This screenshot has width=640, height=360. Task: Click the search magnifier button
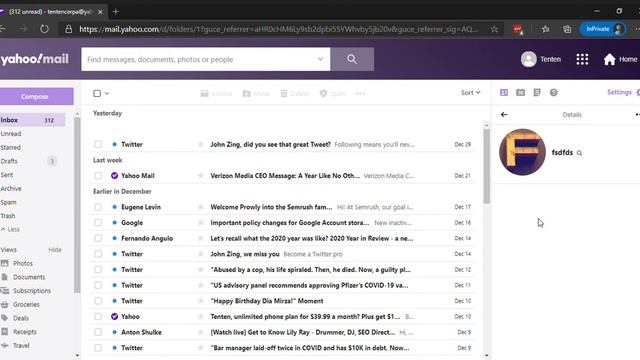tap(352, 59)
